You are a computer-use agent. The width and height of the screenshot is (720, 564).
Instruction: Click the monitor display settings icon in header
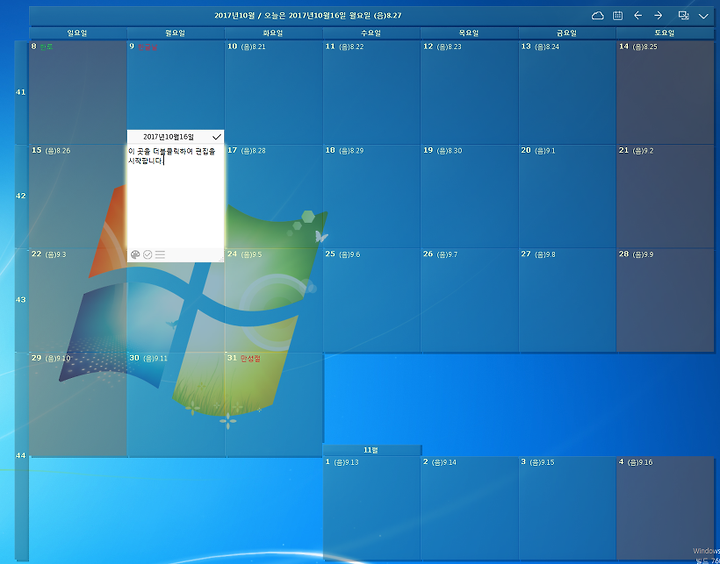[684, 16]
